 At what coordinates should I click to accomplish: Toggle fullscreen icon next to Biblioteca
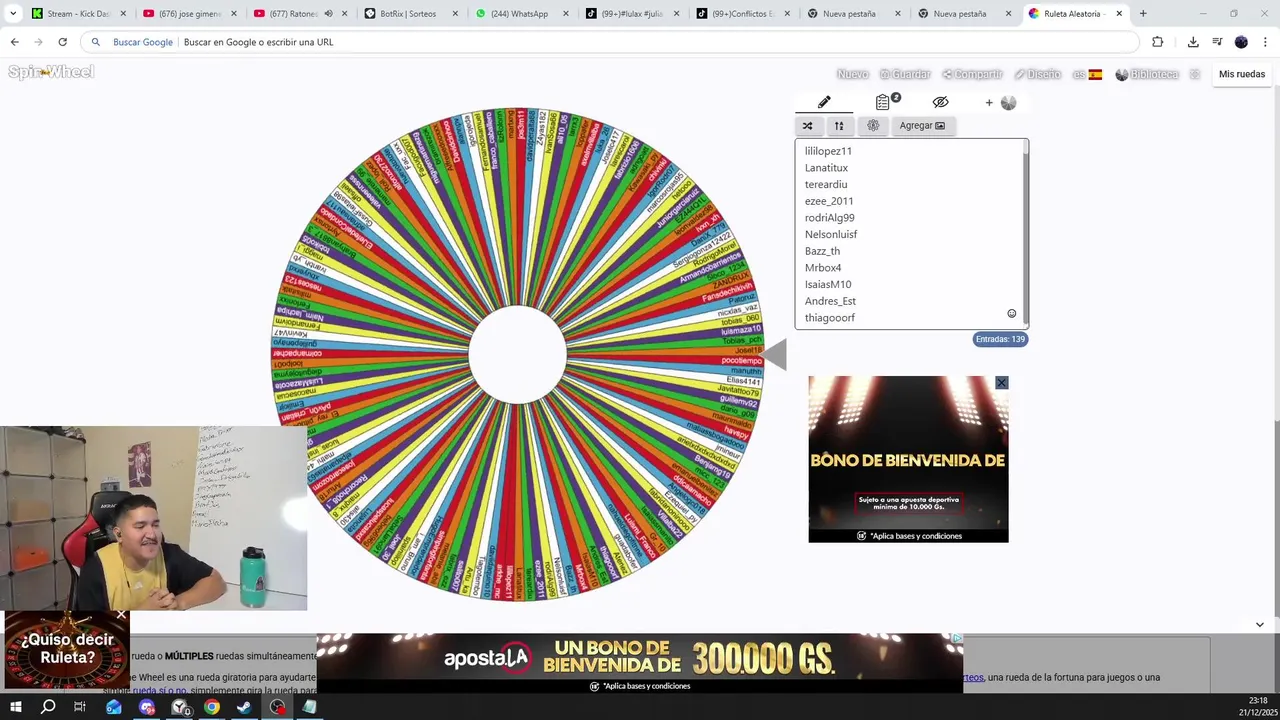coord(1194,74)
